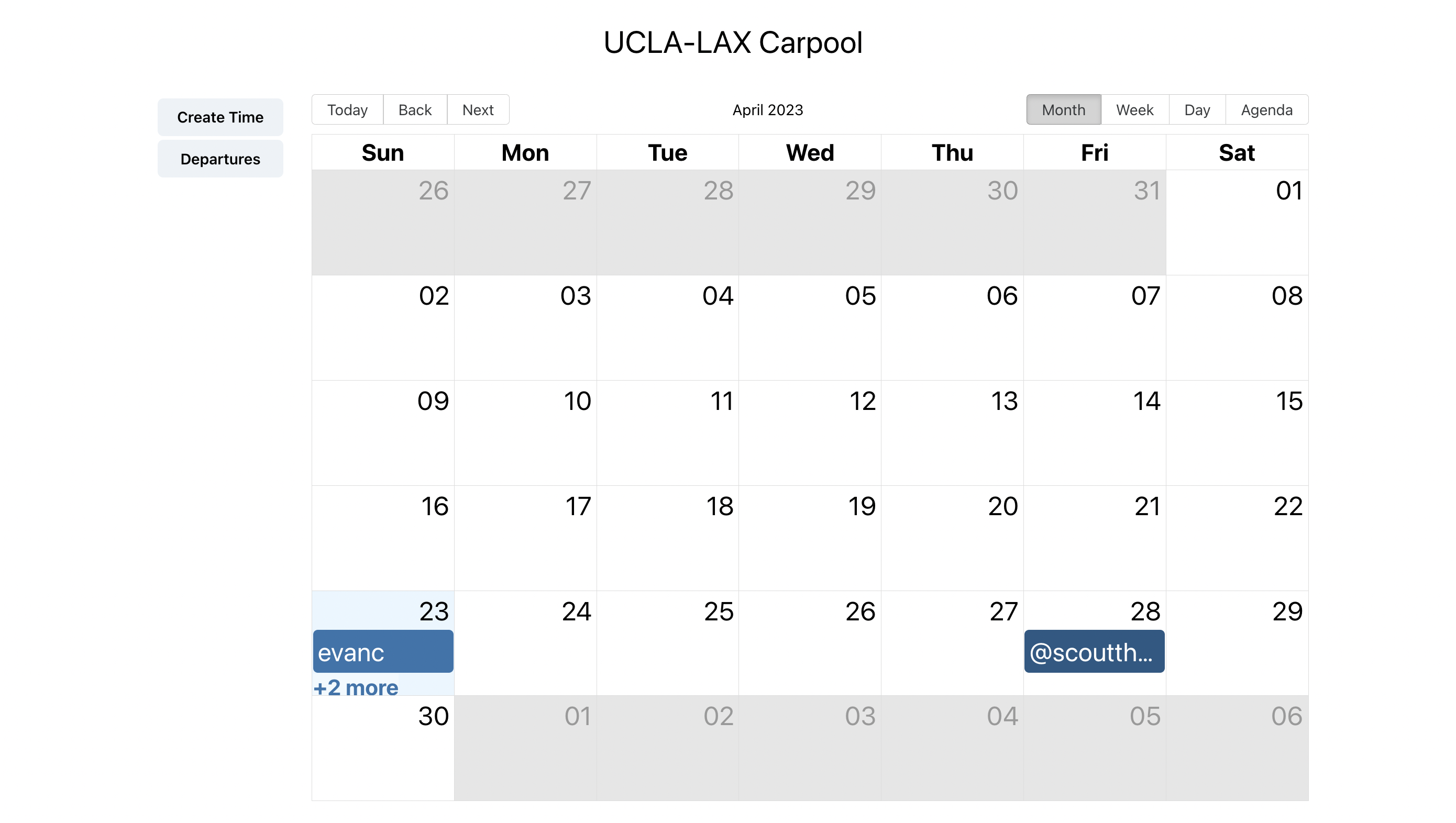The height and width of the screenshot is (823, 1456).
Task: Click the April 2023 title label
Action: coord(767,109)
